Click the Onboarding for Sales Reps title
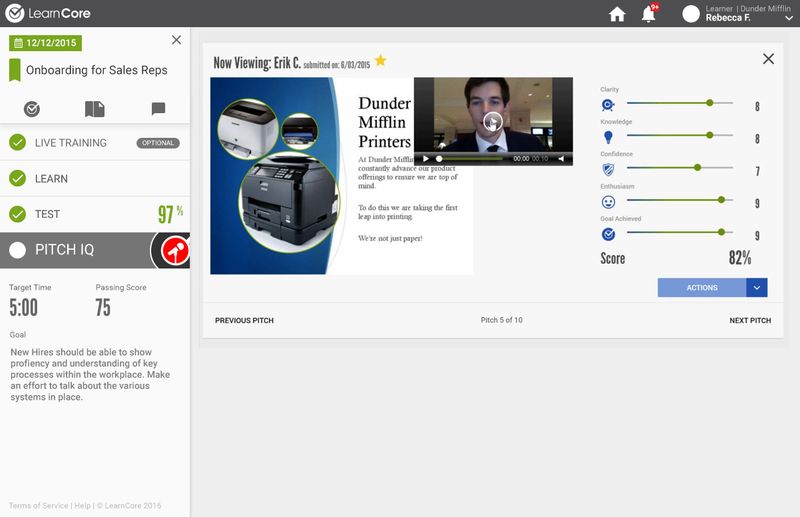The width and height of the screenshot is (800, 517). (x=97, y=70)
